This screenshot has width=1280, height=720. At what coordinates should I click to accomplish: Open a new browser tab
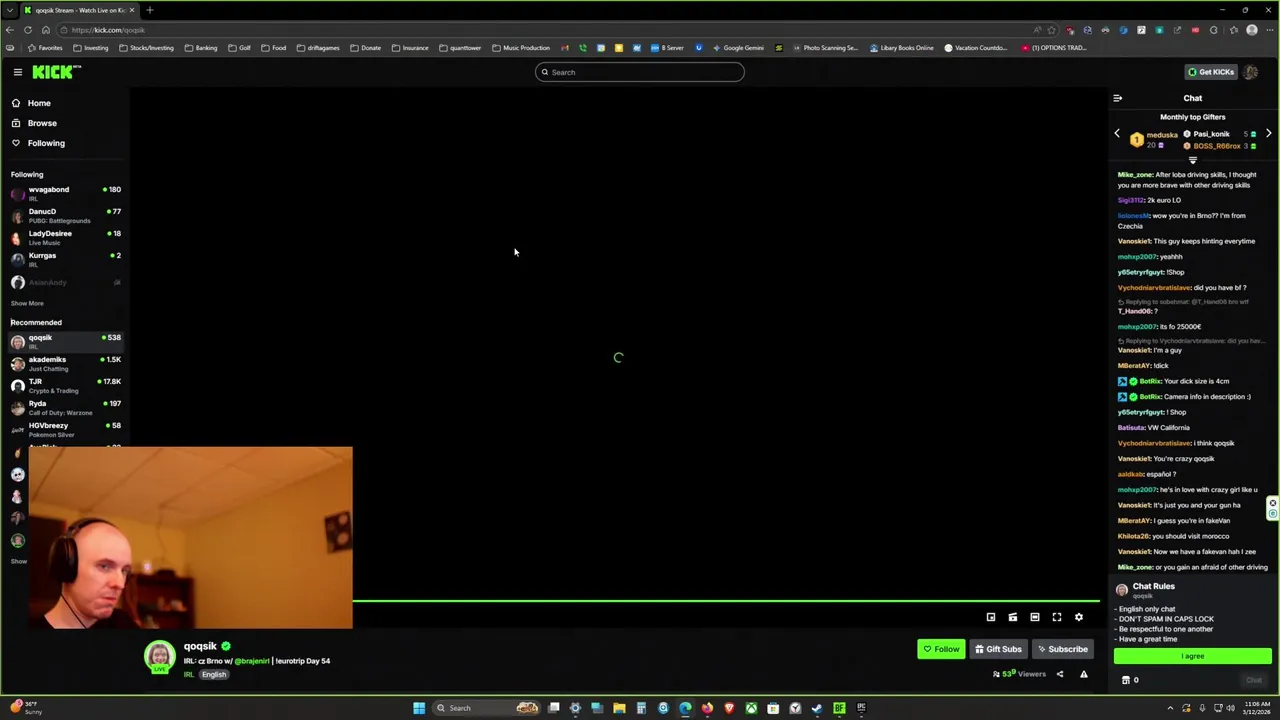tap(149, 10)
